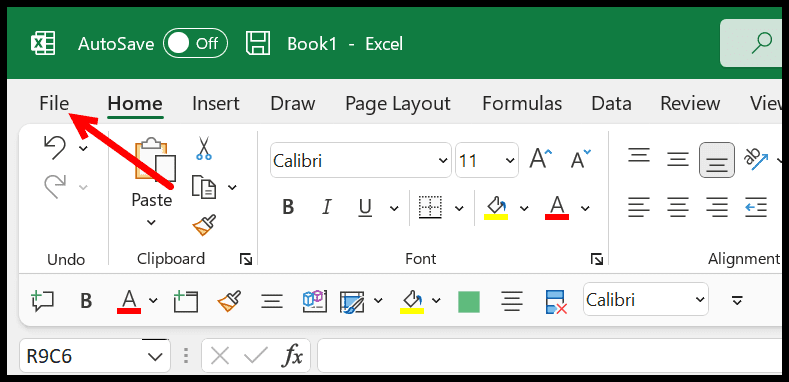Toggle Italic formatting in Font group
Viewport: 789px width, 382px height.
click(327, 207)
